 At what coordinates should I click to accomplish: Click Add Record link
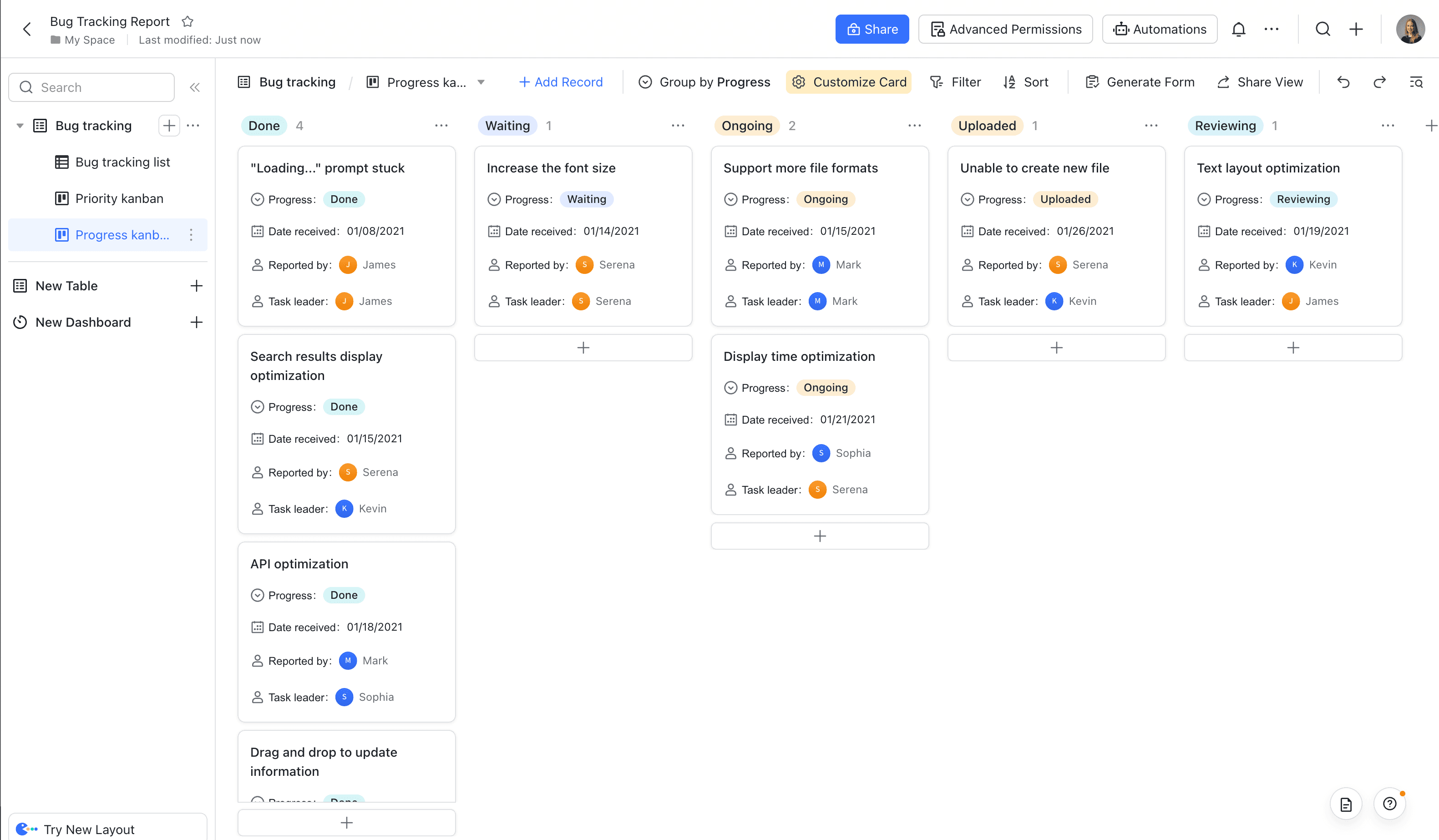tap(560, 82)
